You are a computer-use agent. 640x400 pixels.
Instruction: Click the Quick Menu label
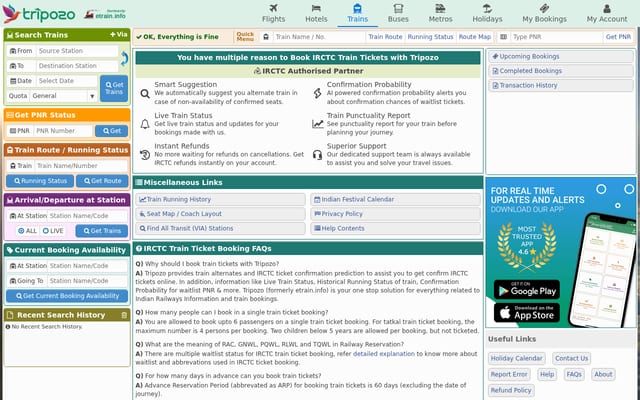pos(245,37)
